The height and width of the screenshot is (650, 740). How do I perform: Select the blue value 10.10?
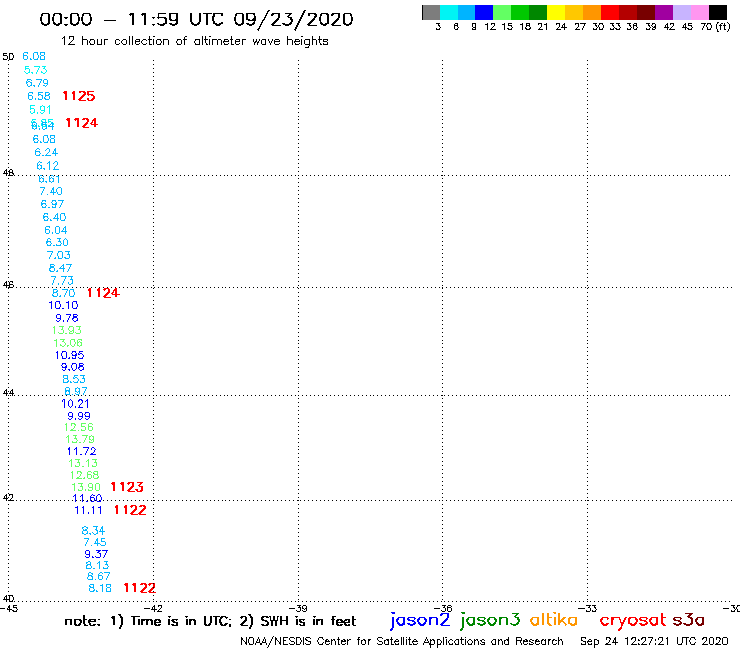(63, 305)
